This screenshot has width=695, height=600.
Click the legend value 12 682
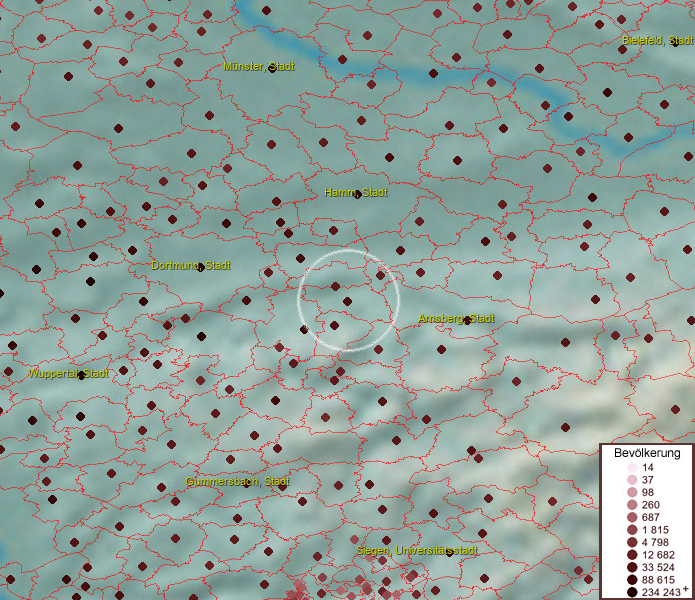pyautogui.click(x=658, y=555)
